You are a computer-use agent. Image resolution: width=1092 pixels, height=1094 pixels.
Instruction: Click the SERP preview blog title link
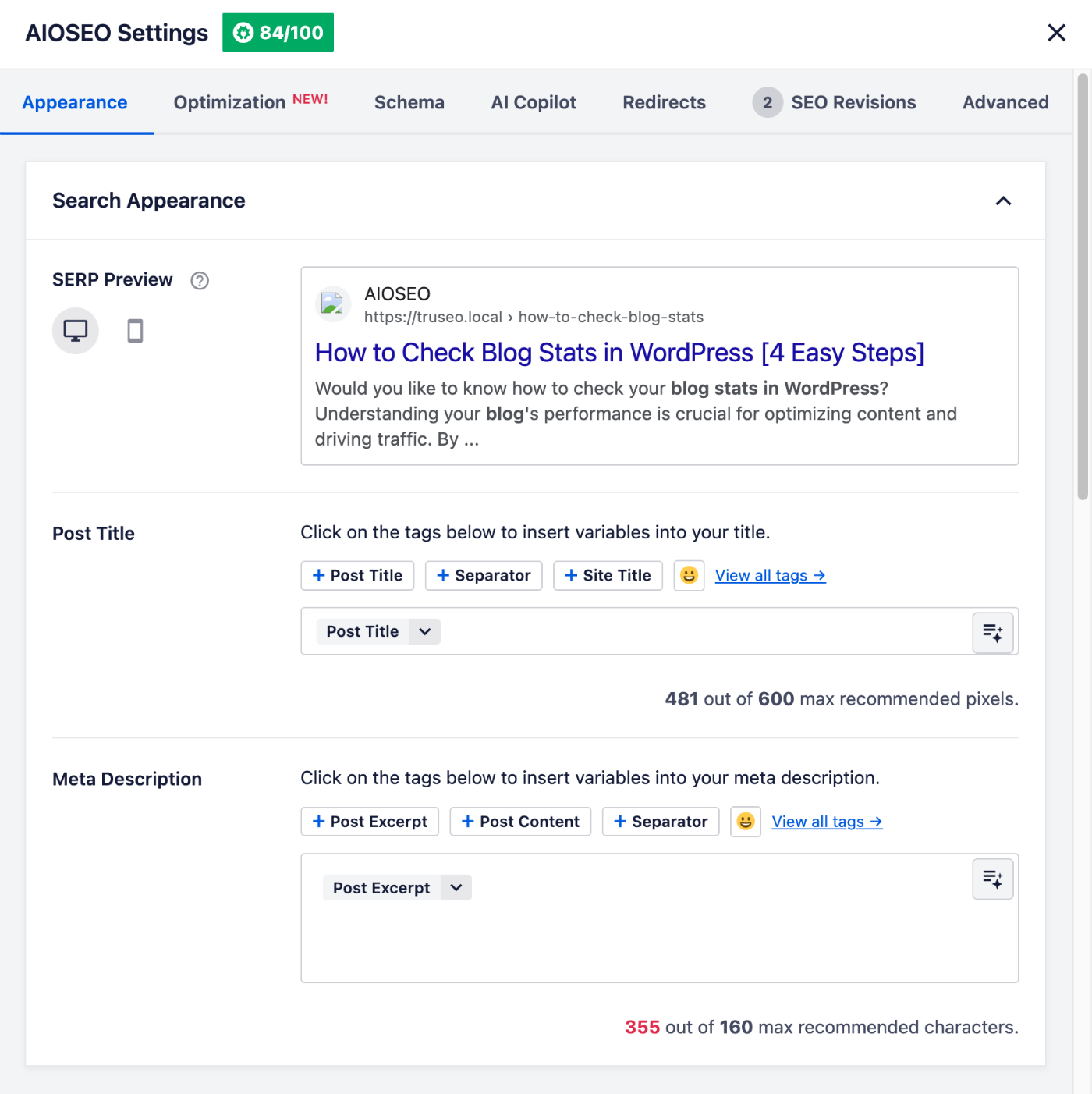(x=619, y=353)
